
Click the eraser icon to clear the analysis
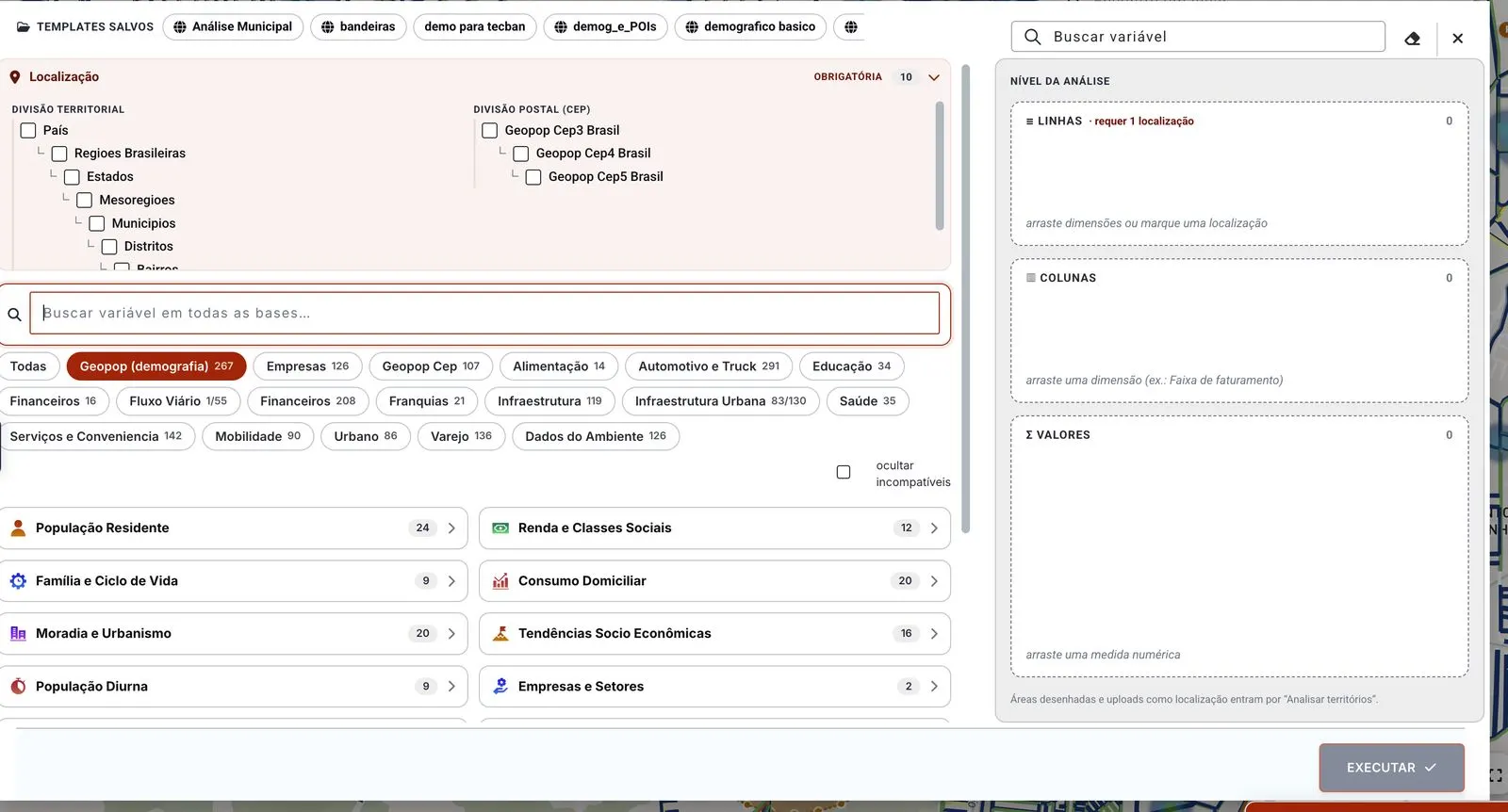(x=1412, y=39)
